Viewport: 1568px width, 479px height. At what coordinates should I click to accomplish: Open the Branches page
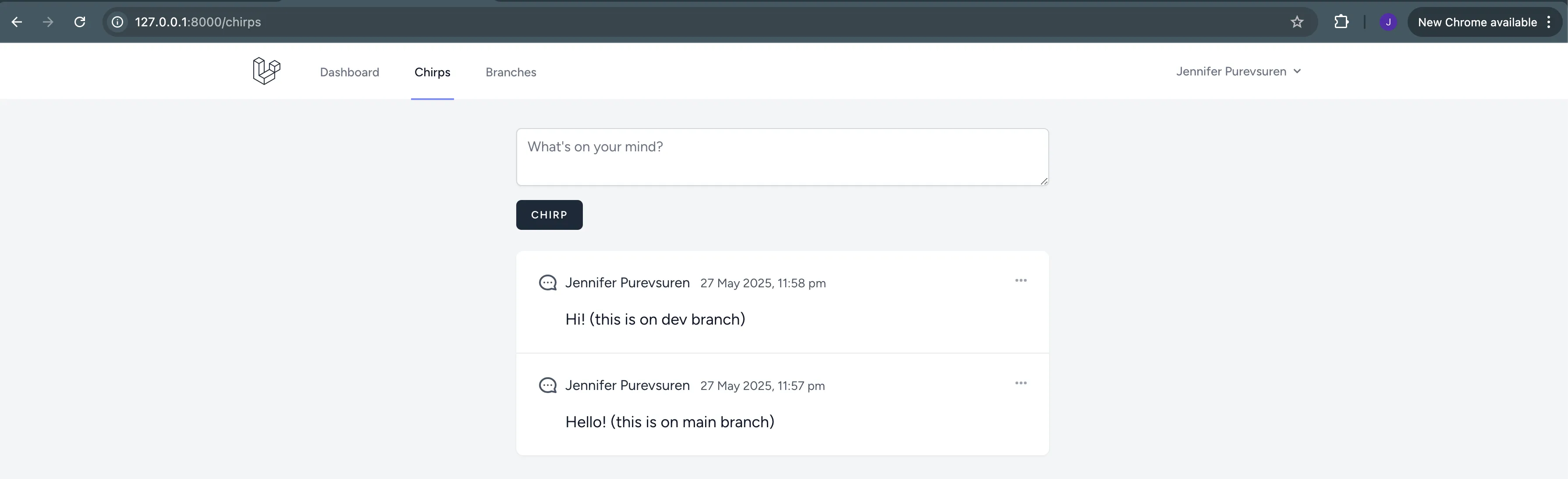click(x=511, y=72)
